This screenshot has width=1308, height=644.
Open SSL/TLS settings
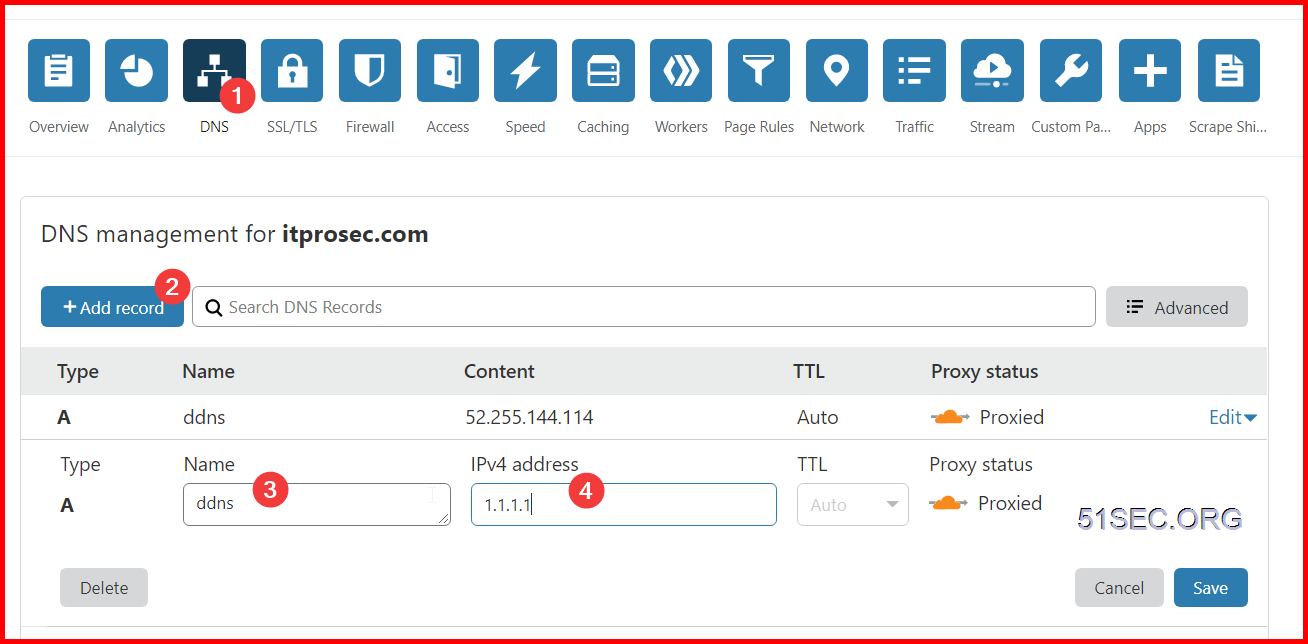(292, 70)
